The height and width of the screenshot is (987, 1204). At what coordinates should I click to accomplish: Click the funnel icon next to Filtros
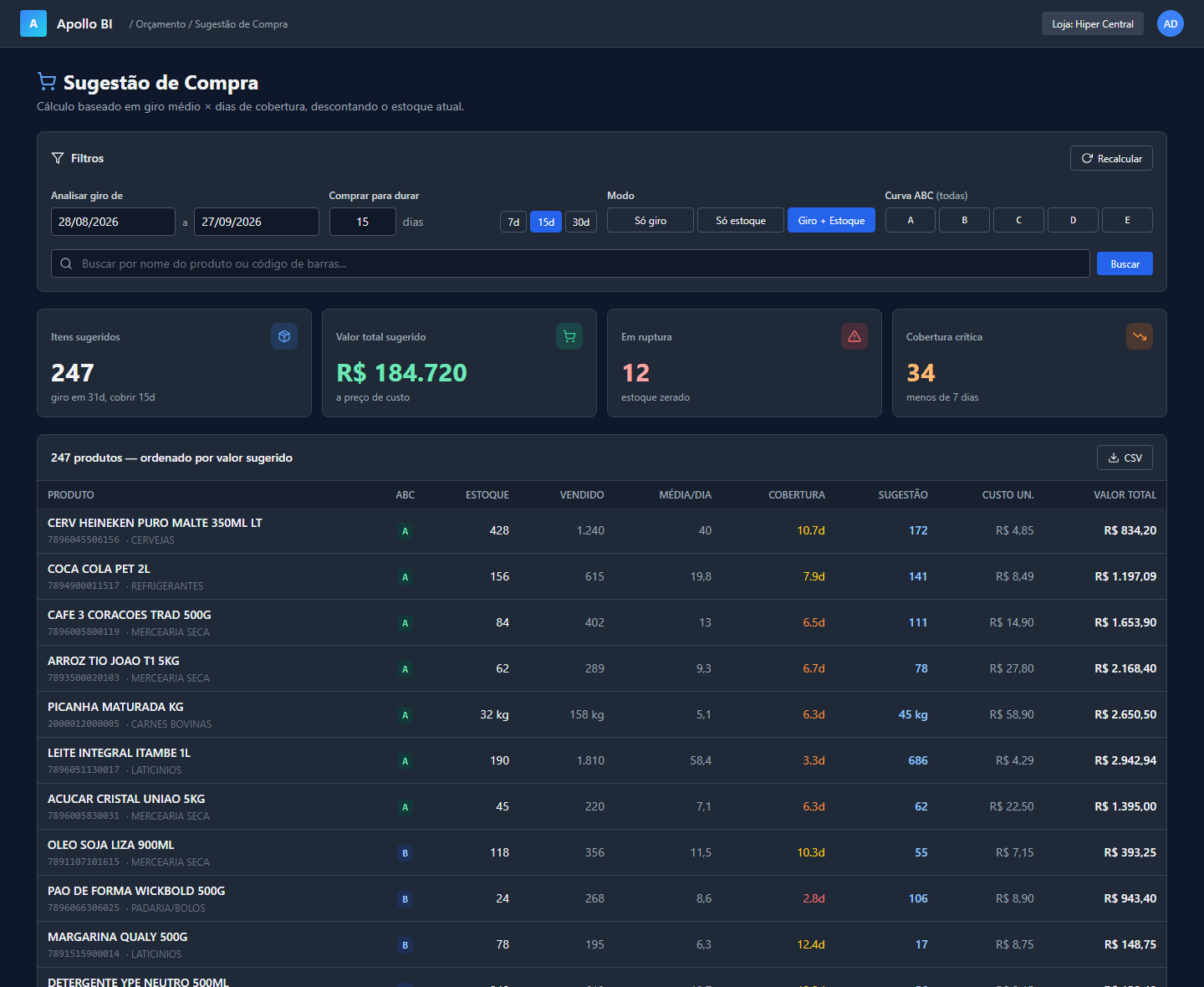(x=58, y=158)
